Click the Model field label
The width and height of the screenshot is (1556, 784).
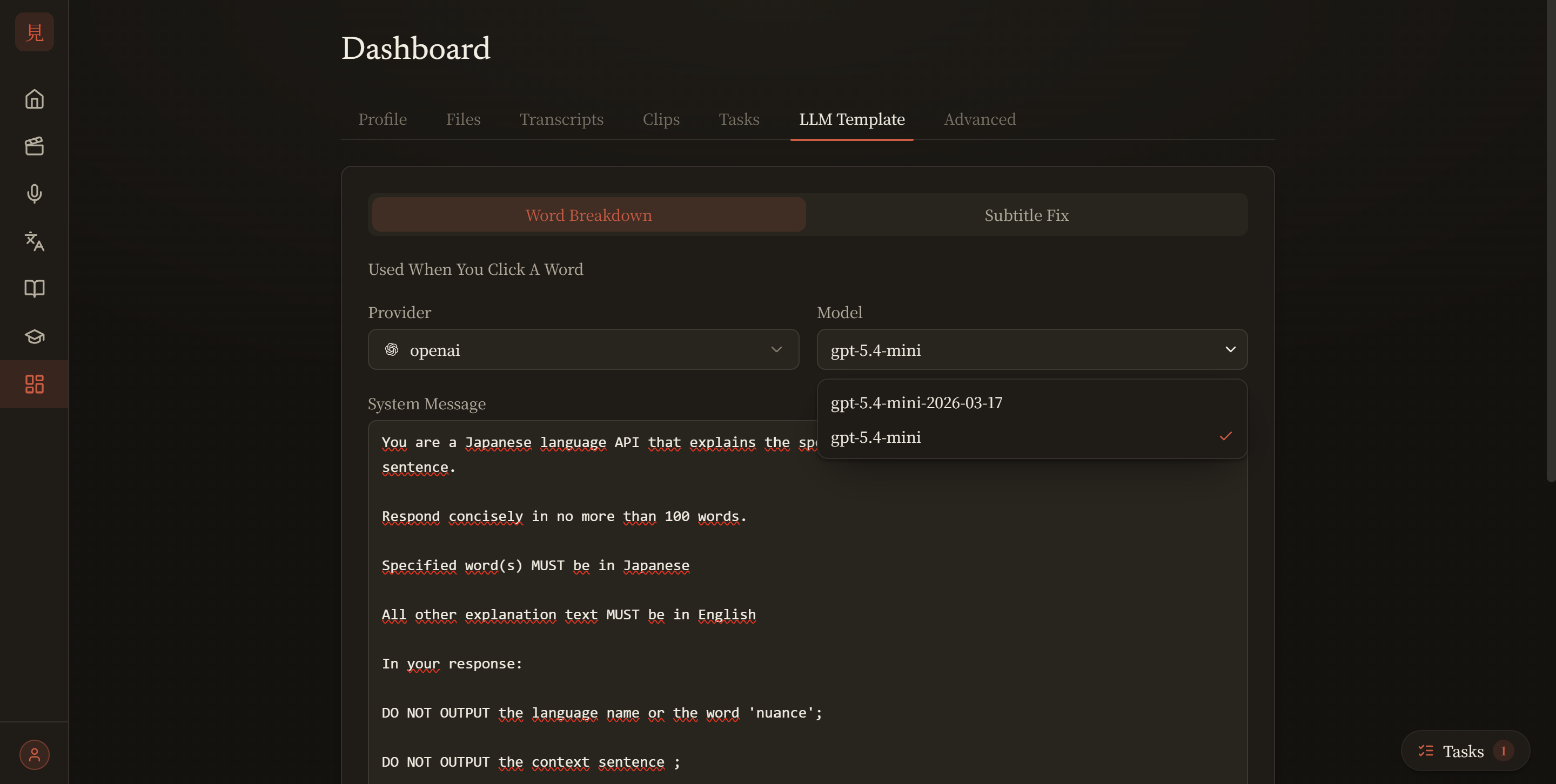pos(840,312)
